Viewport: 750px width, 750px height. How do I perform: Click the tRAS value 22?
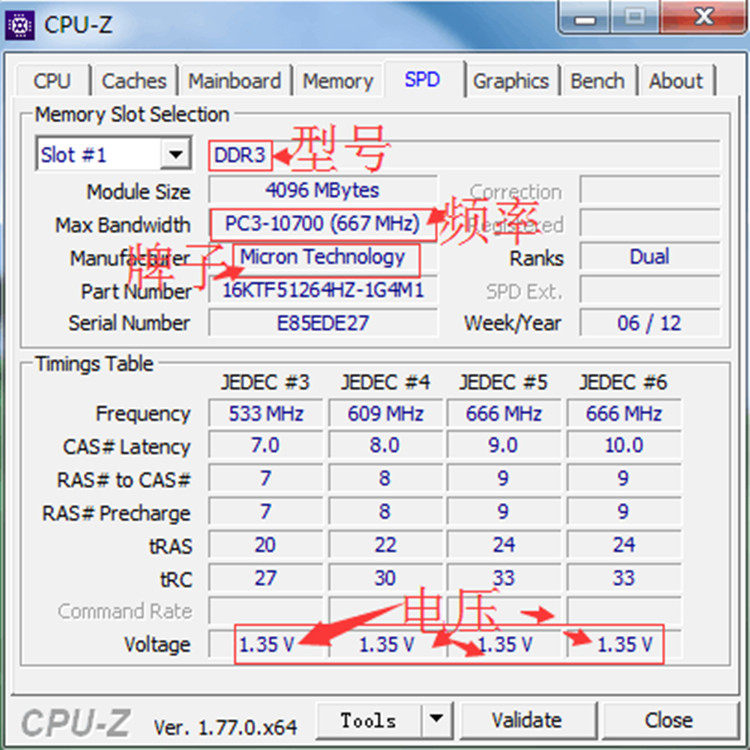point(386,545)
